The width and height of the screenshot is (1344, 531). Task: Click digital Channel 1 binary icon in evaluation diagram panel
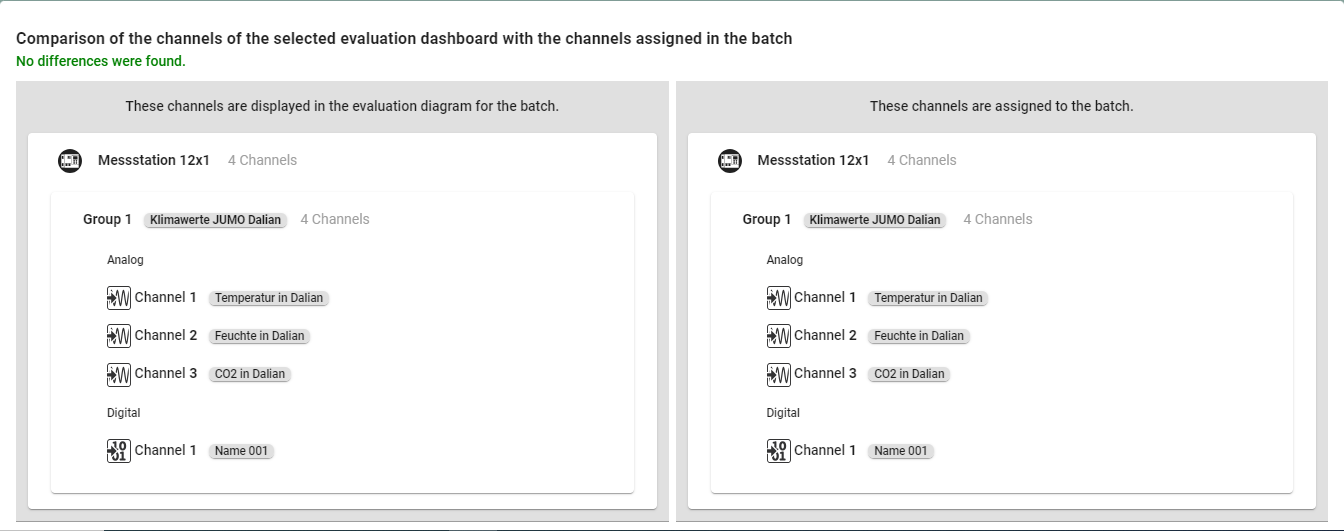point(119,451)
